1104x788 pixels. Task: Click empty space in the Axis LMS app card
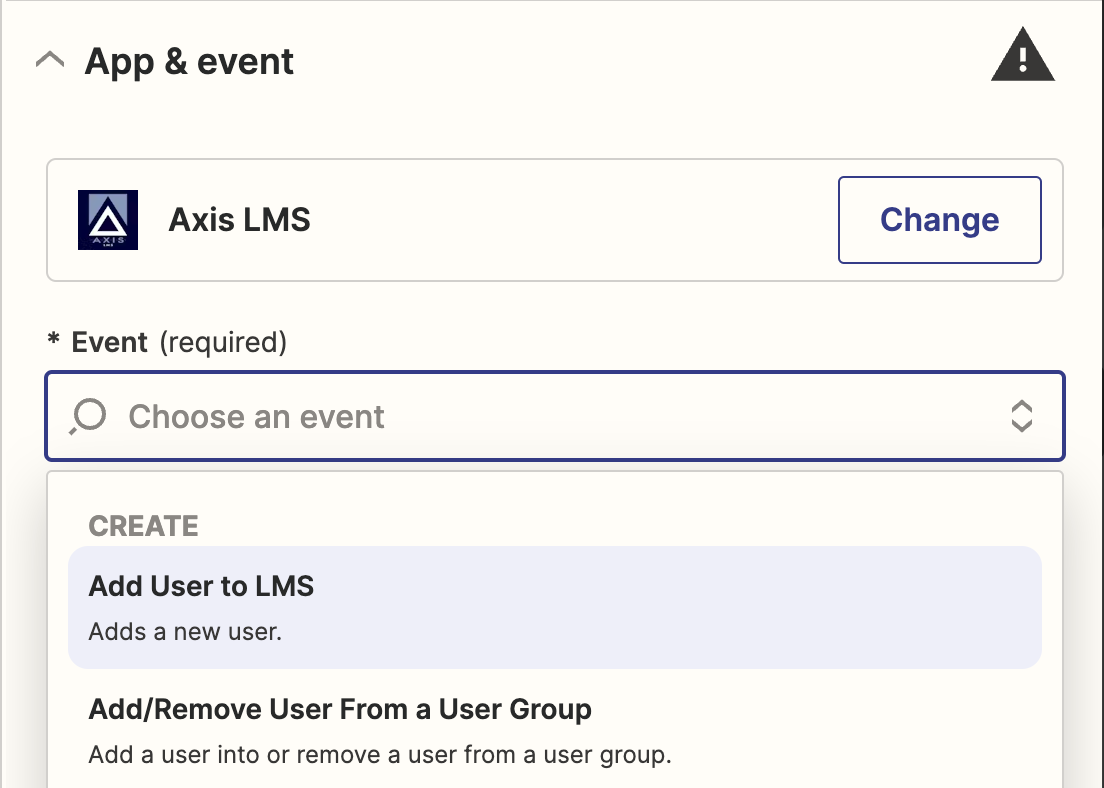570,220
